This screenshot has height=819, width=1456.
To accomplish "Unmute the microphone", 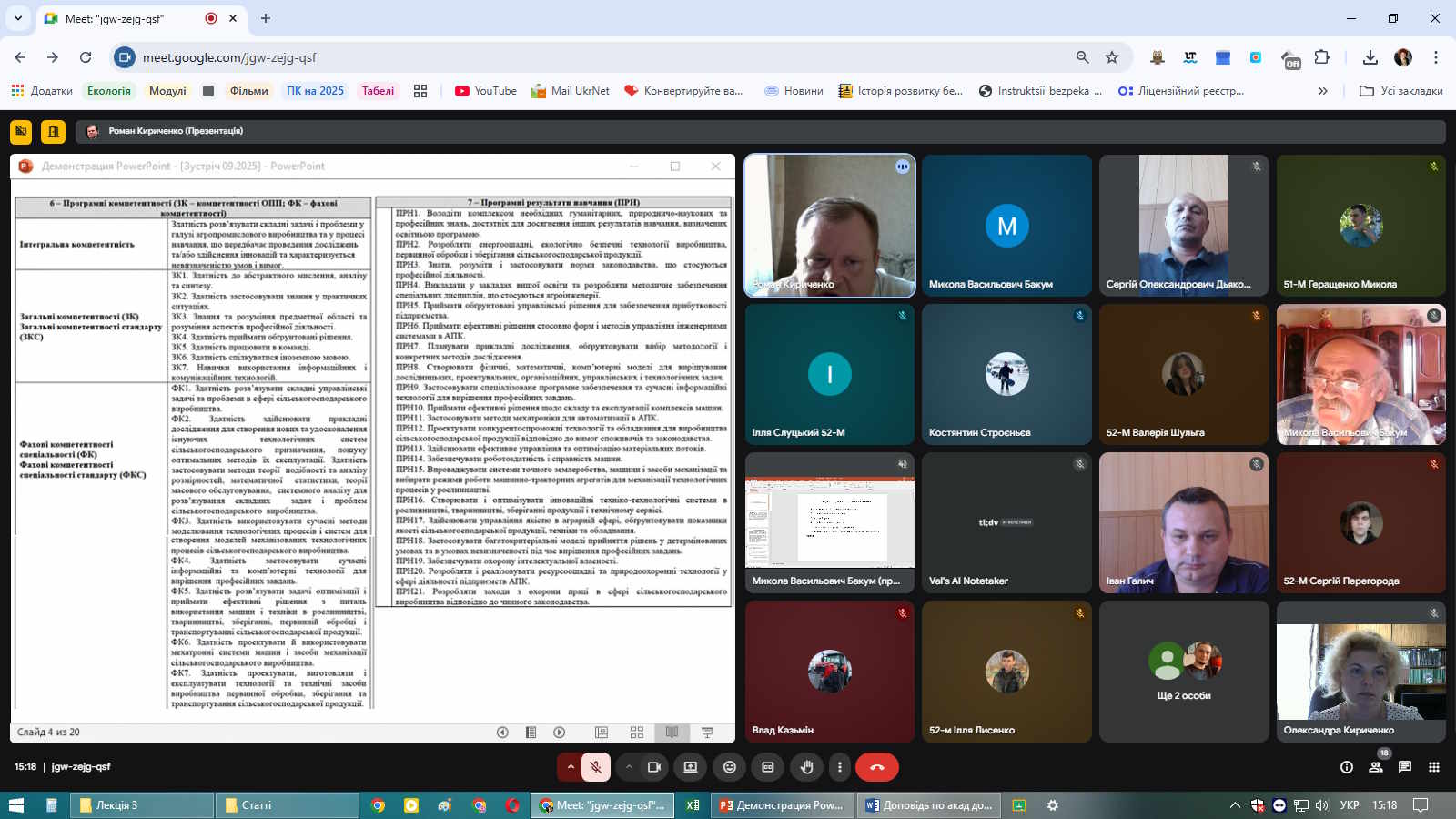I will pyautogui.click(x=596, y=767).
